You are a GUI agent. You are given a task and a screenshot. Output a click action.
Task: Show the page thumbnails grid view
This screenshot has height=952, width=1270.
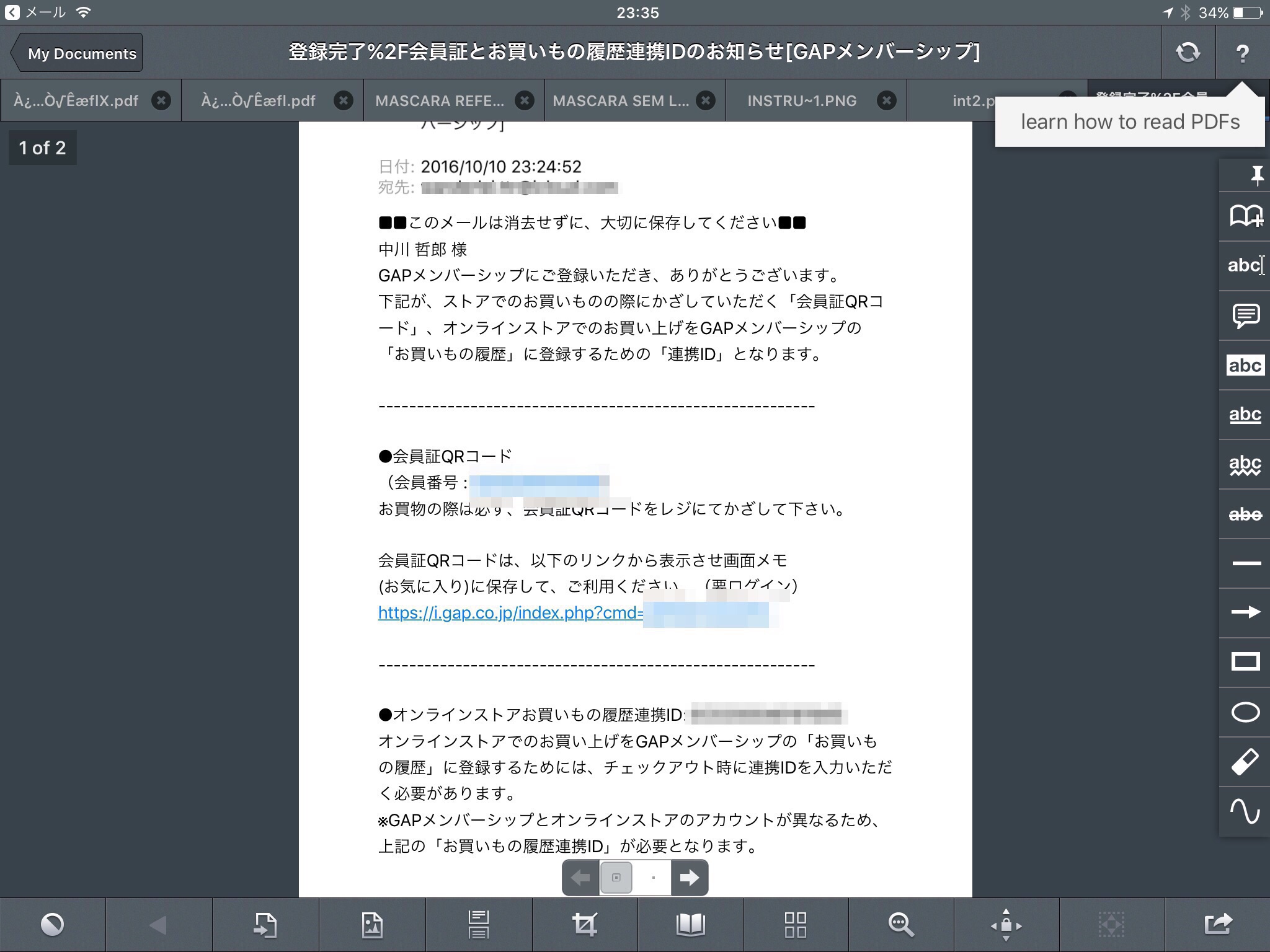click(795, 925)
